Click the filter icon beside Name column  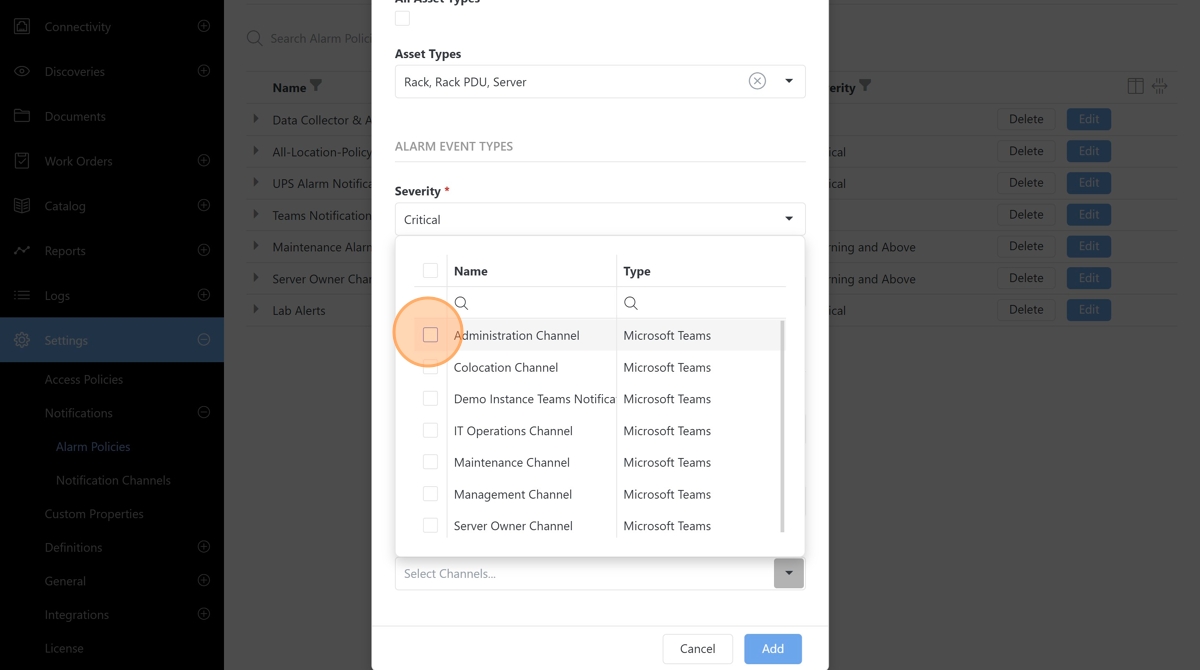pyautogui.click(x=316, y=87)
